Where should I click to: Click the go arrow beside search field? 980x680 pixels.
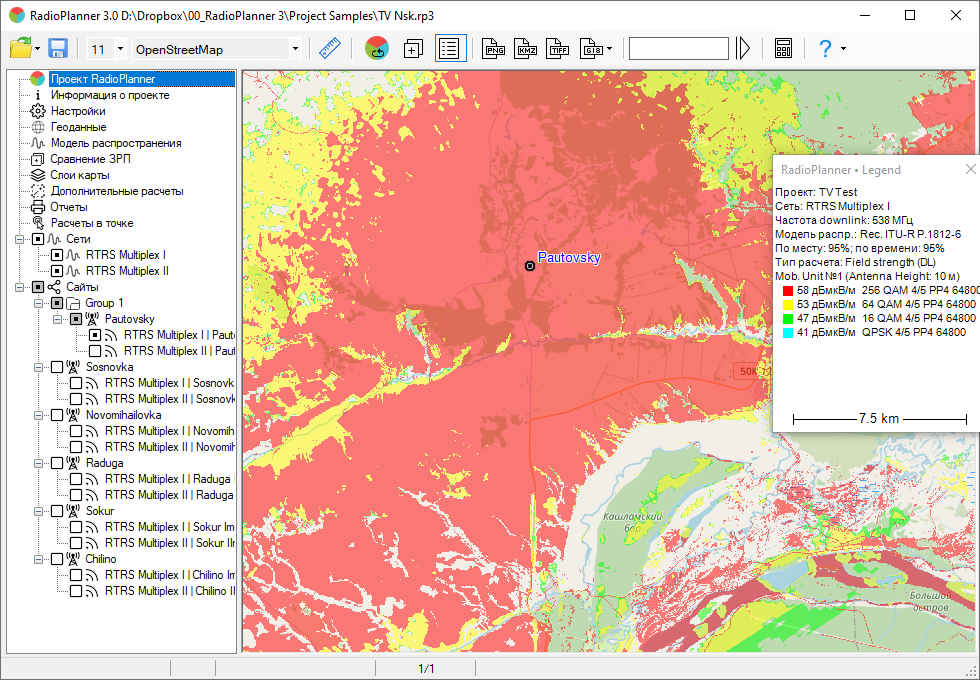742,48
